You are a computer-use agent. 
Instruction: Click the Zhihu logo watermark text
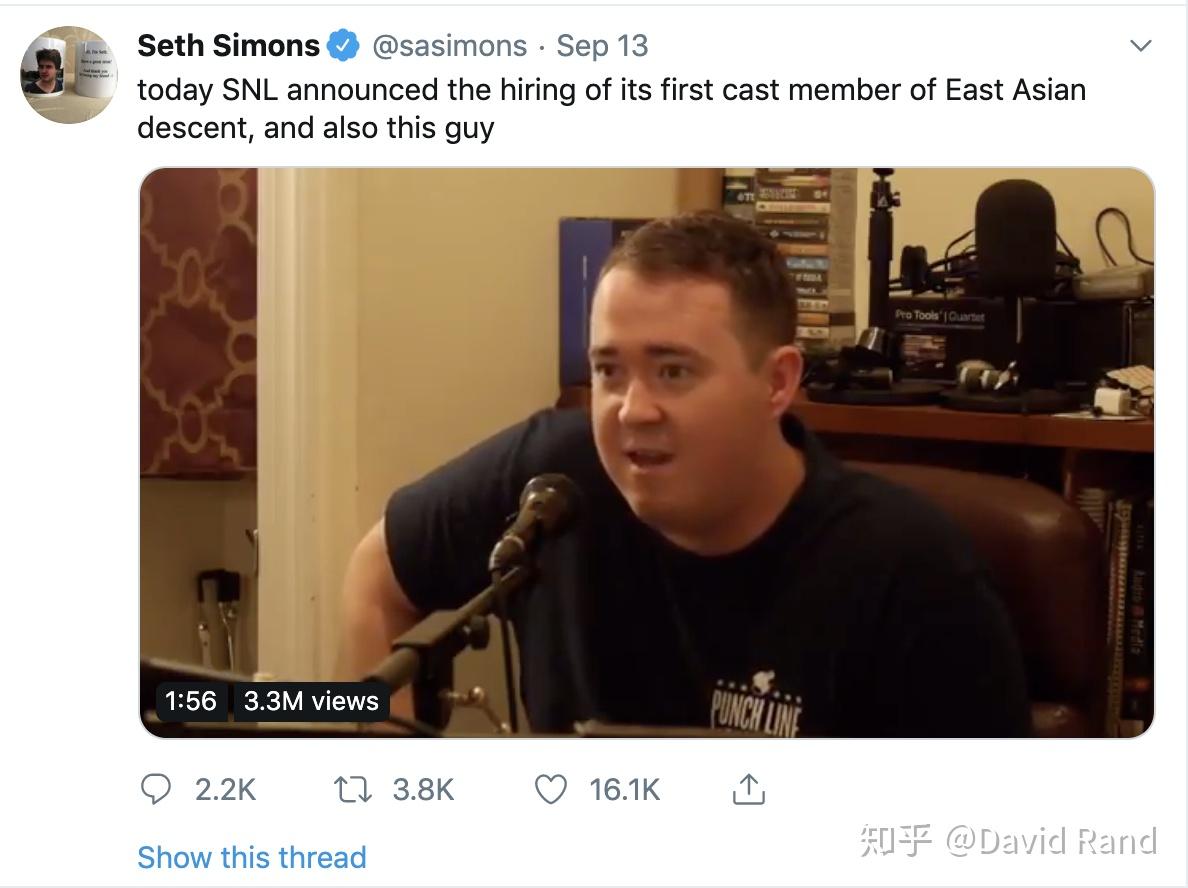pyautogui.click(x=896, y=841)
